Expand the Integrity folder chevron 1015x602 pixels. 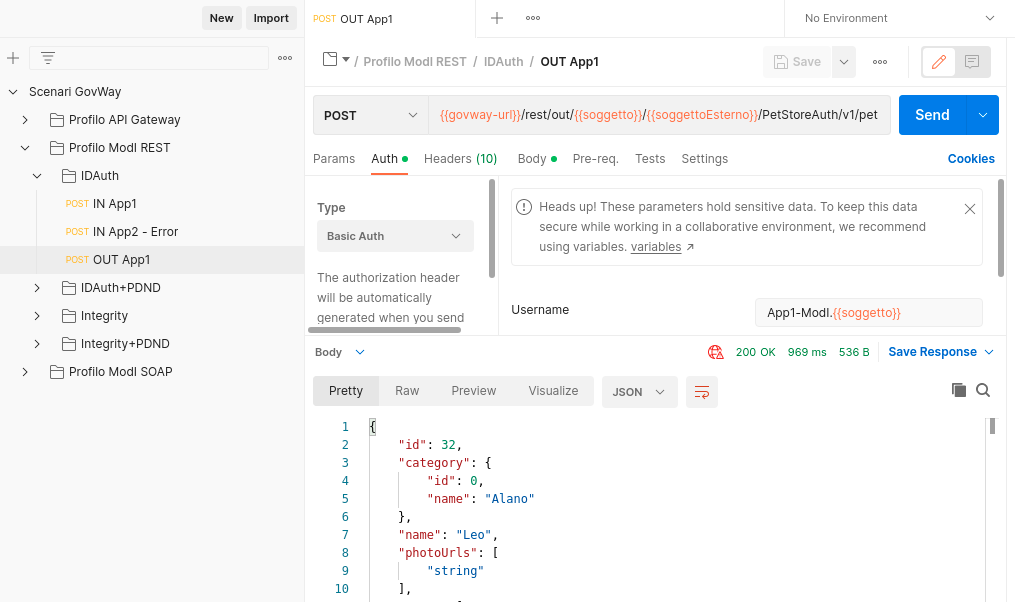(x=37, y=316)
